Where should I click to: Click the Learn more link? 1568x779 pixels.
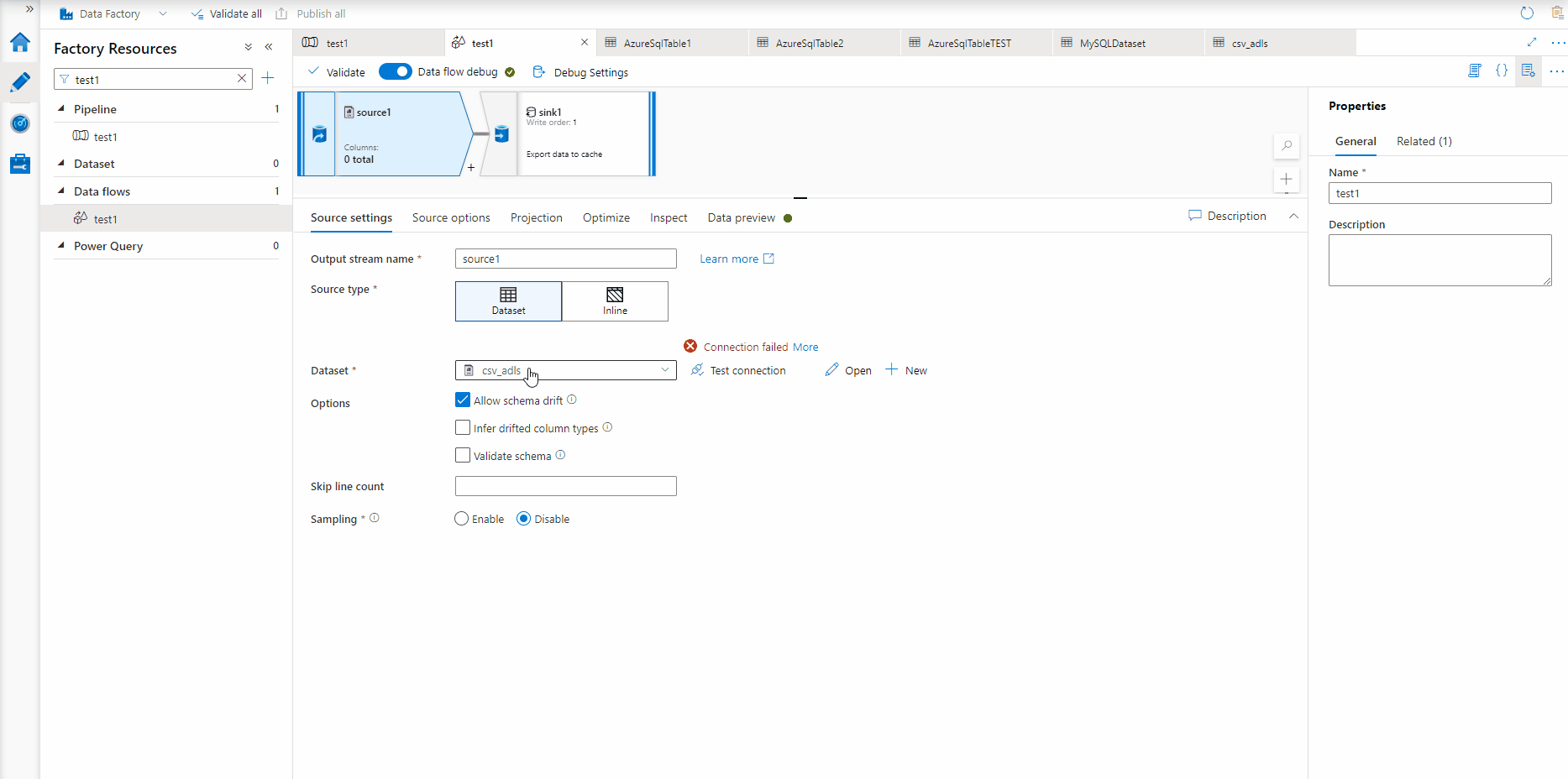tap(729, 259)
